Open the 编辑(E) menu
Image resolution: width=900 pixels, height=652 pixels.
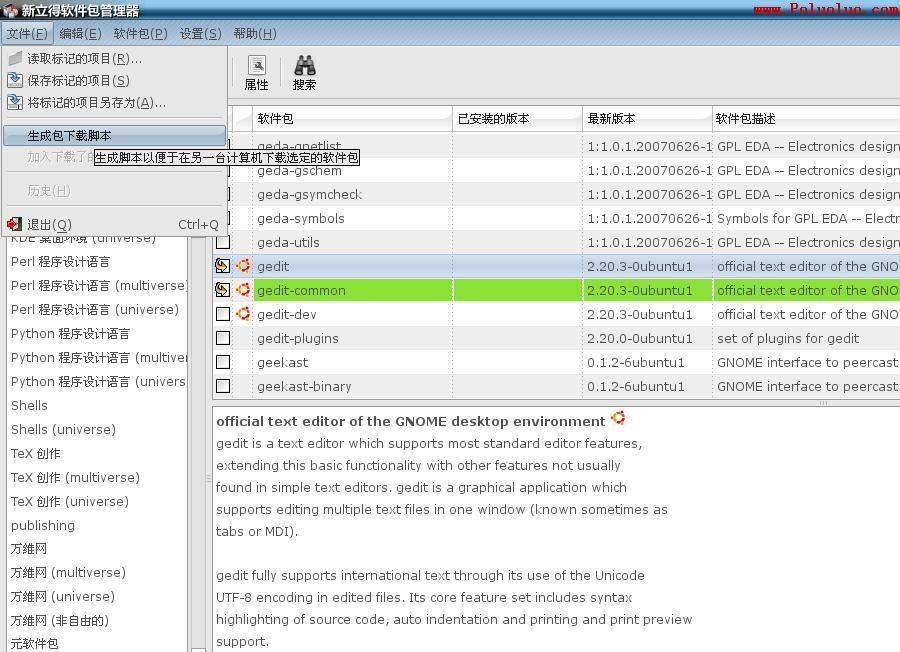point(80,34)
